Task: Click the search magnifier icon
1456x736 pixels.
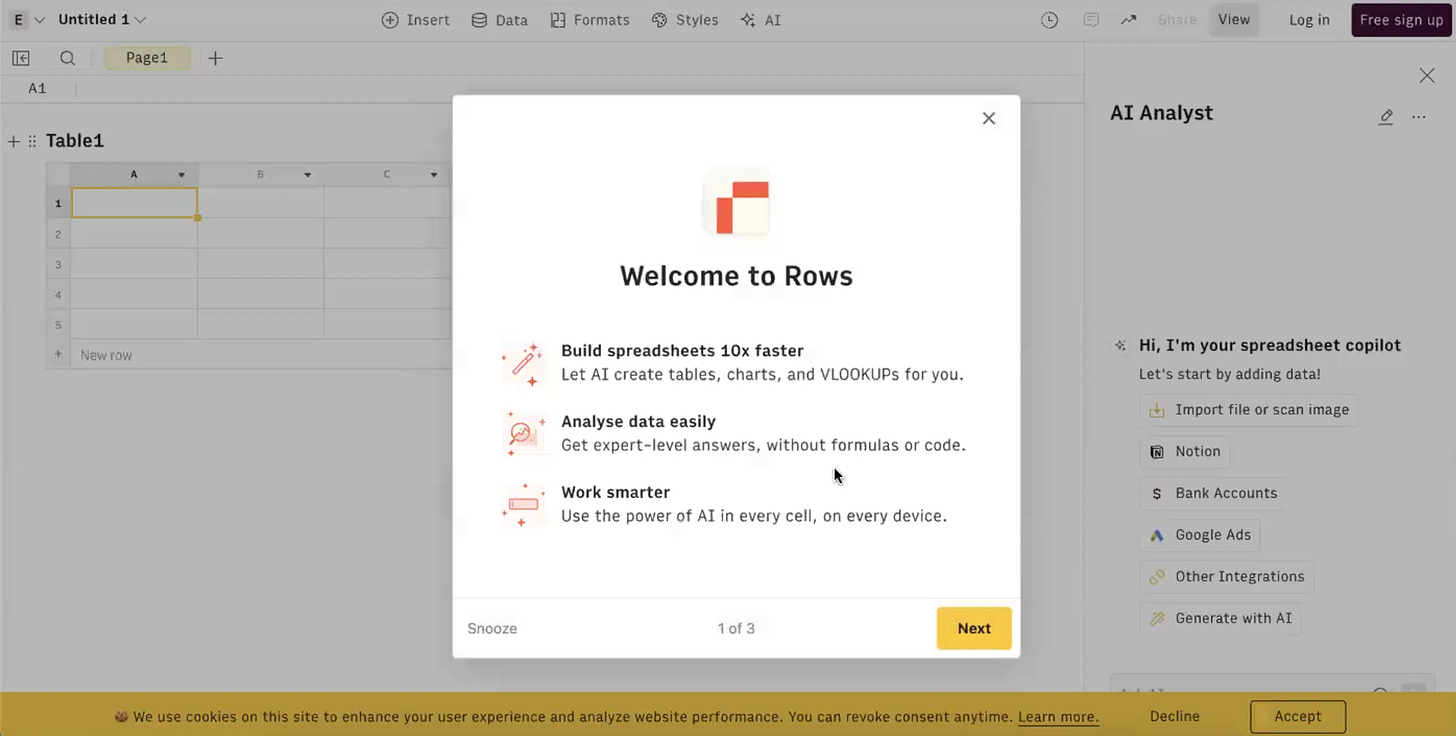Action: (x=67, y=58)
